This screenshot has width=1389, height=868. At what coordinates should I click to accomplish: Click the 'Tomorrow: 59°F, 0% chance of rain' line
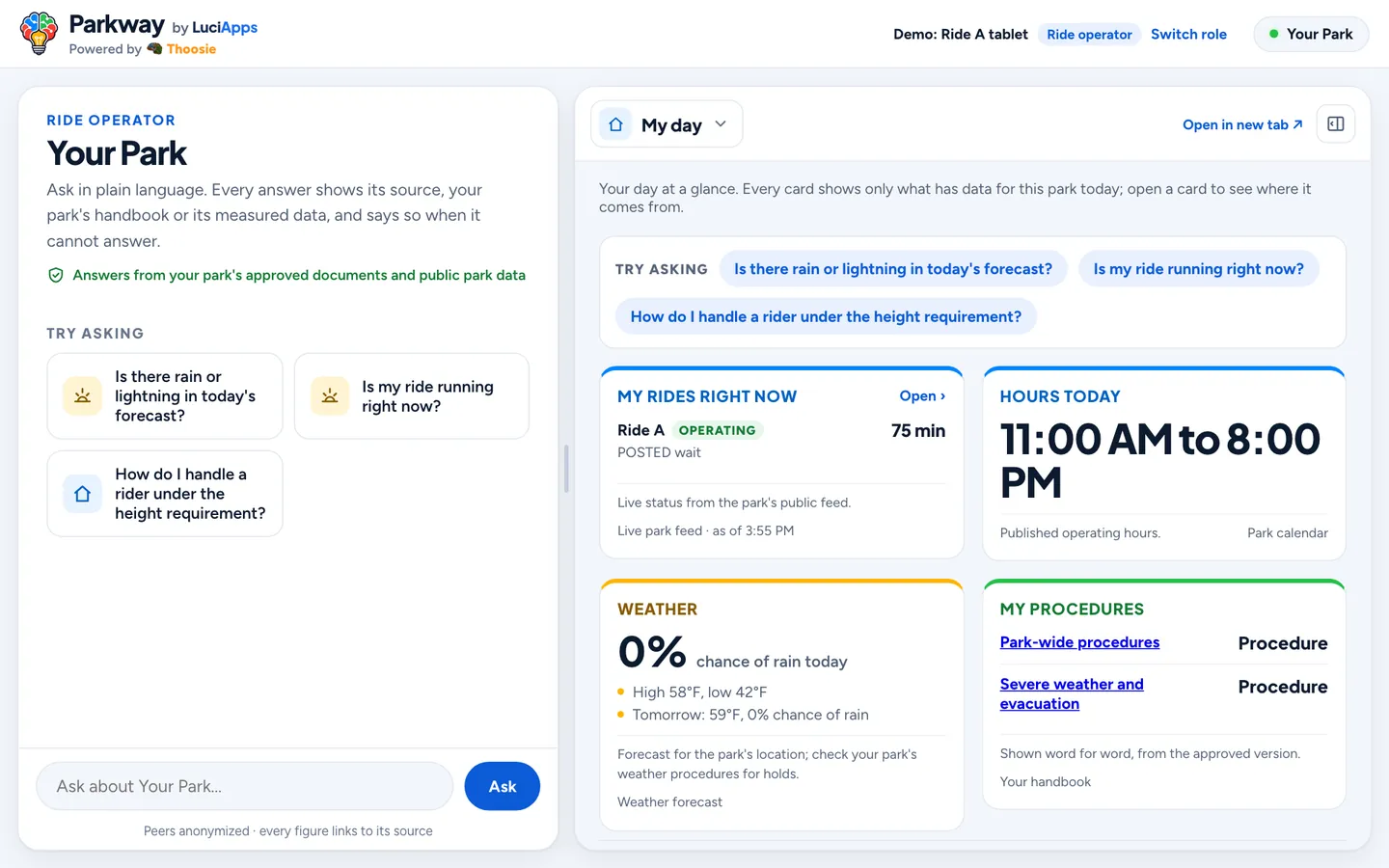(750, 715)
